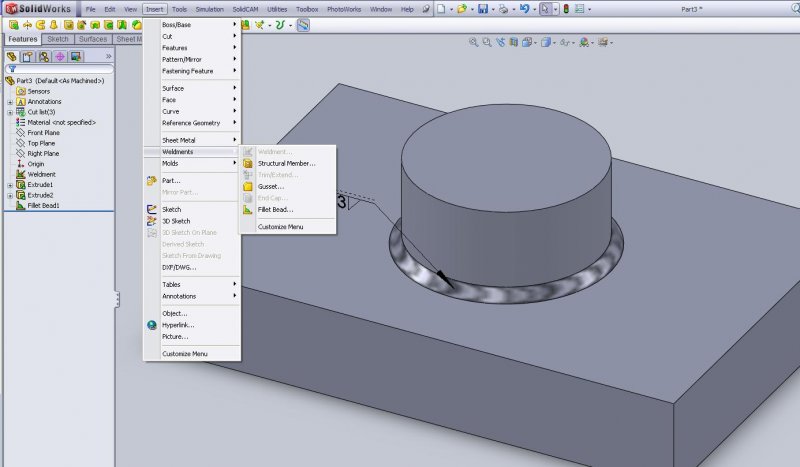Click the Save icon

[483, 9]
